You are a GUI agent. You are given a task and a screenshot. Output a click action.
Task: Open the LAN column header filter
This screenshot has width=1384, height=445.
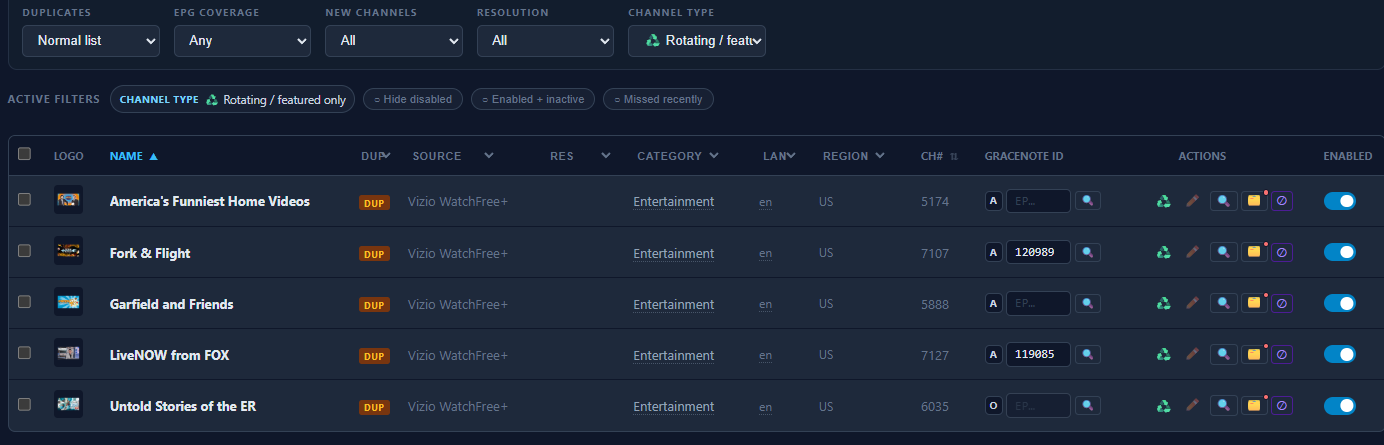coord(779,156)
